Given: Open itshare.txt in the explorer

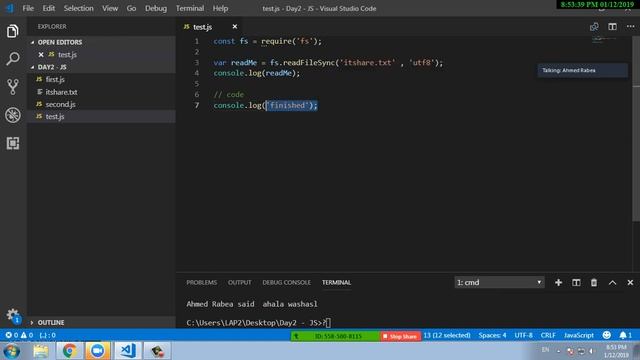Looking at the screenshot, I should point(101,92).
